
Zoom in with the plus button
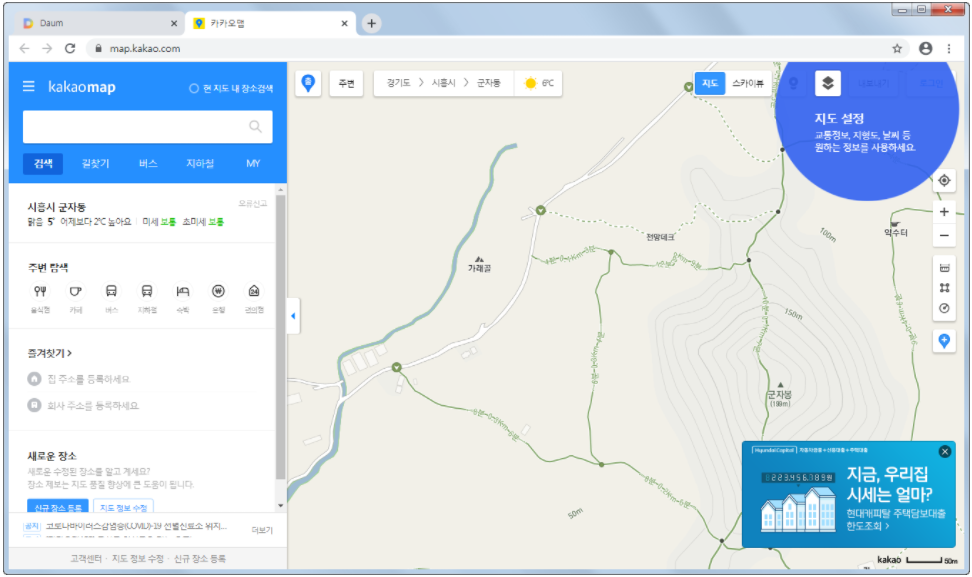pyautogui.click(x=943, y=212)
